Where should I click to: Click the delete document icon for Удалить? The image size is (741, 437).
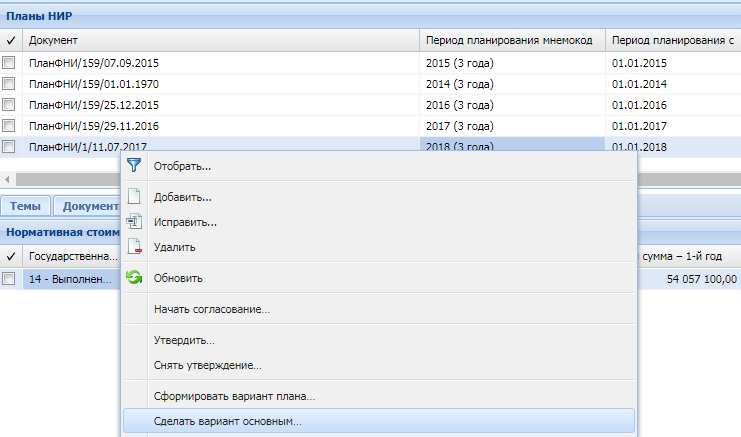134,246
